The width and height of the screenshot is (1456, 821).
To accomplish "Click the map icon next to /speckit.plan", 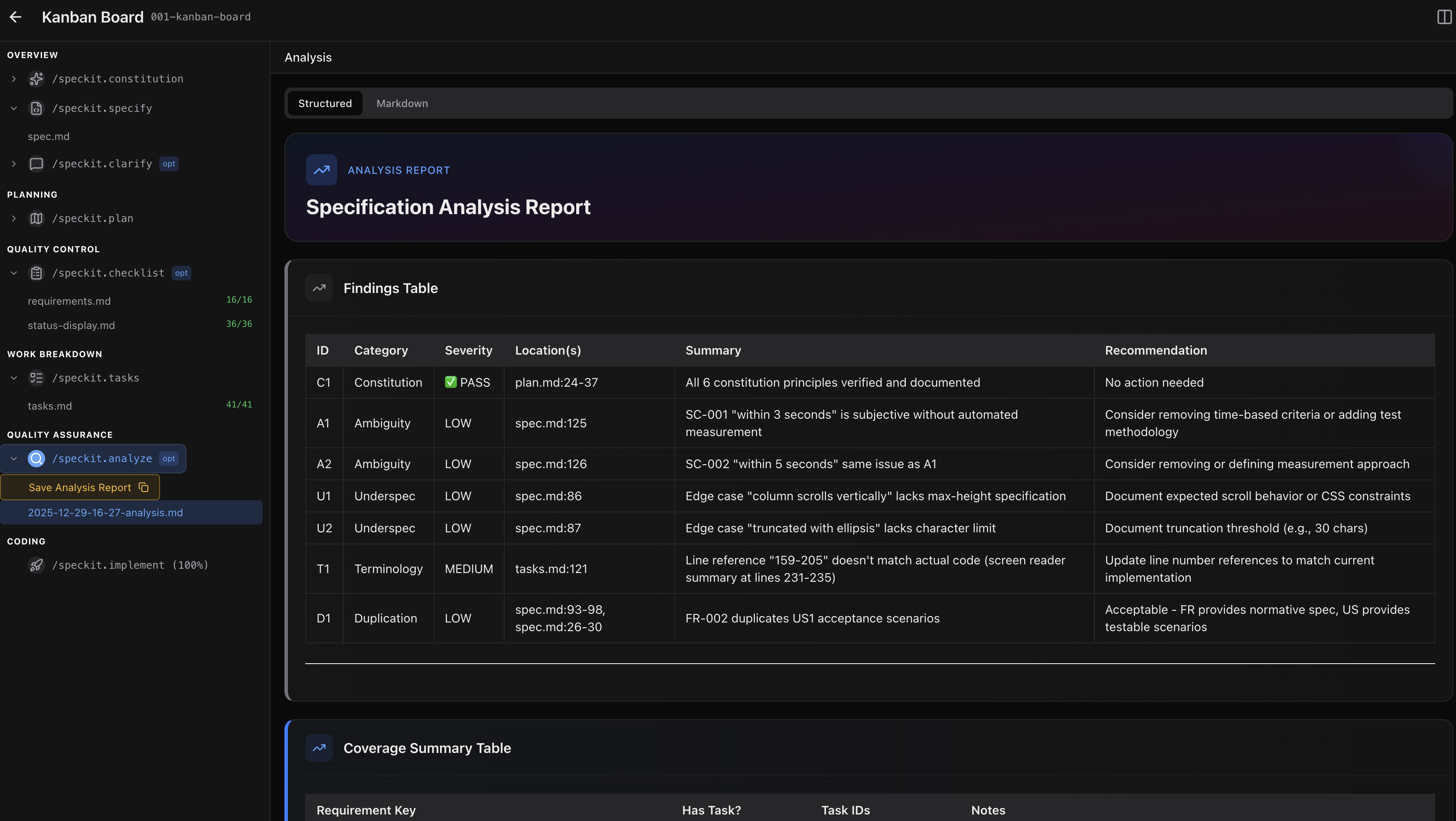I will [x=36, y=218].
